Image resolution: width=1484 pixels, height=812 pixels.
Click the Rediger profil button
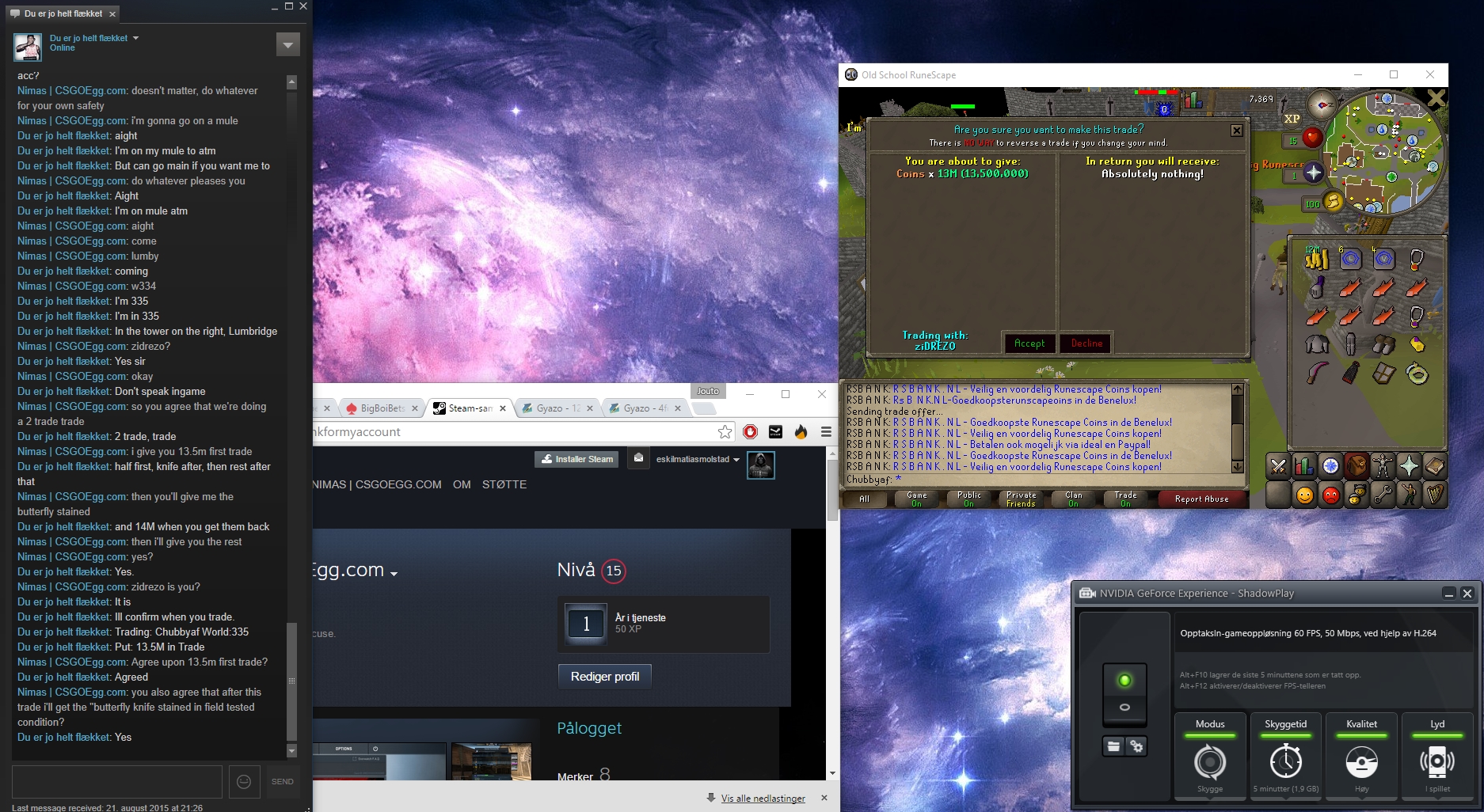click(605, 677)
